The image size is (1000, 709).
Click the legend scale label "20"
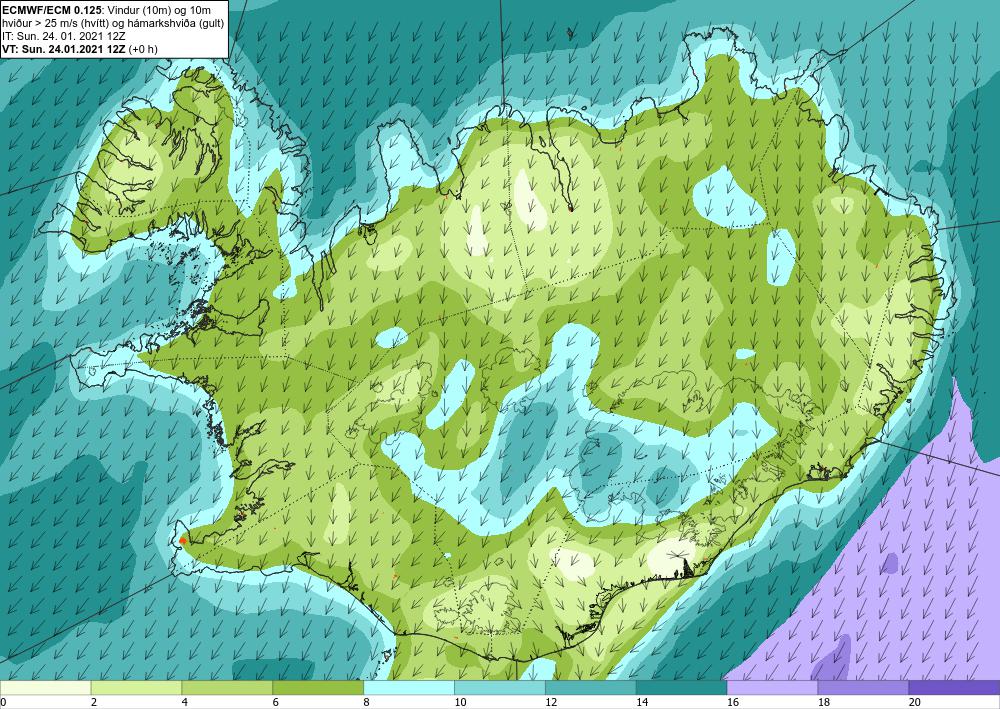coord(915,703)
